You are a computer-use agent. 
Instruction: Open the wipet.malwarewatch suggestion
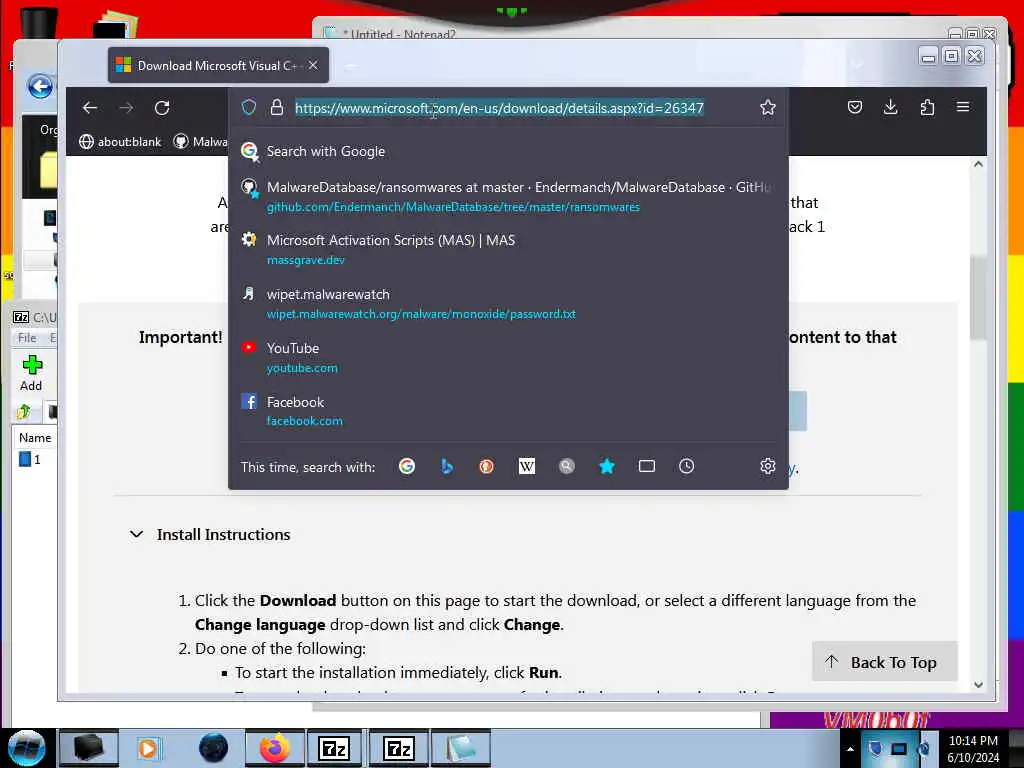tap(508, 304)
